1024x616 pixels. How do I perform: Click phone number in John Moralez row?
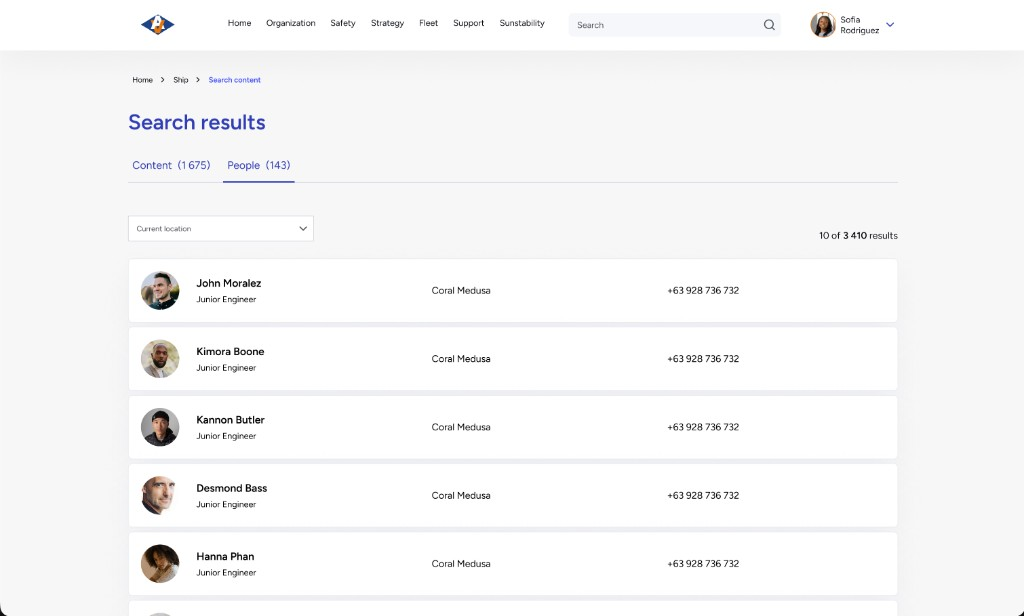pos(703,291)
